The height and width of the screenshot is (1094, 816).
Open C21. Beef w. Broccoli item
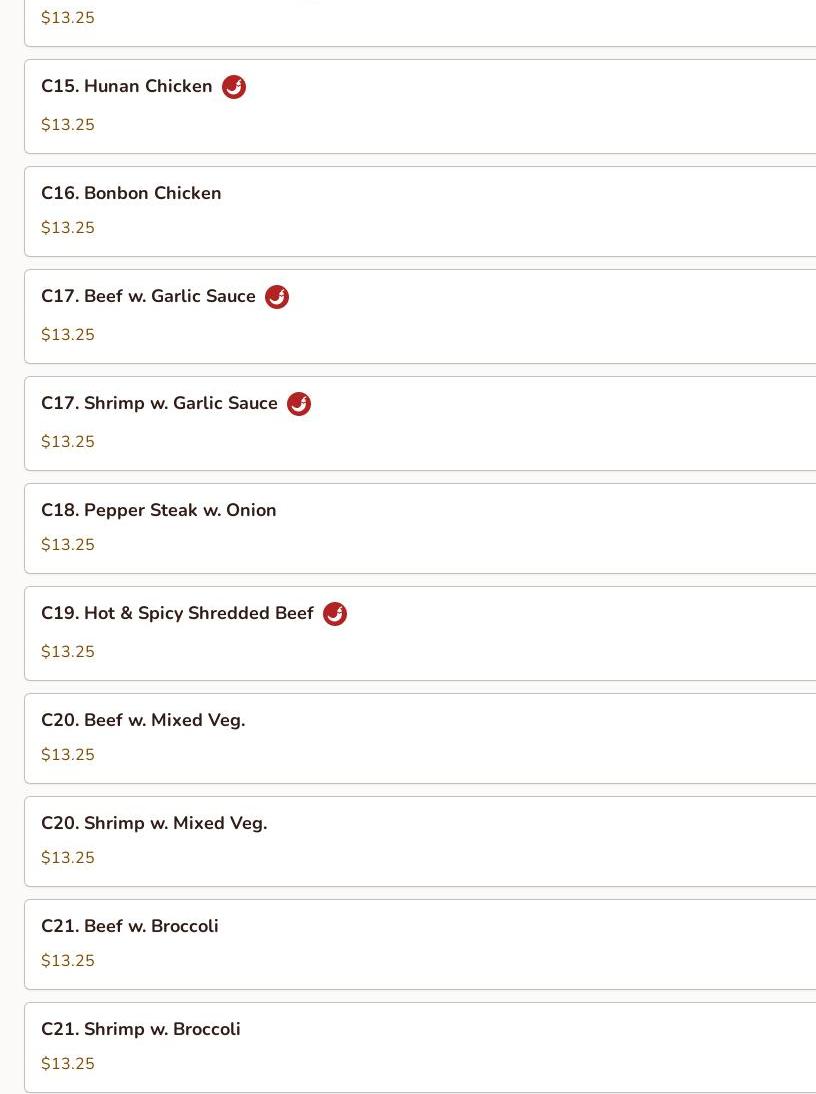coord(421,945)
